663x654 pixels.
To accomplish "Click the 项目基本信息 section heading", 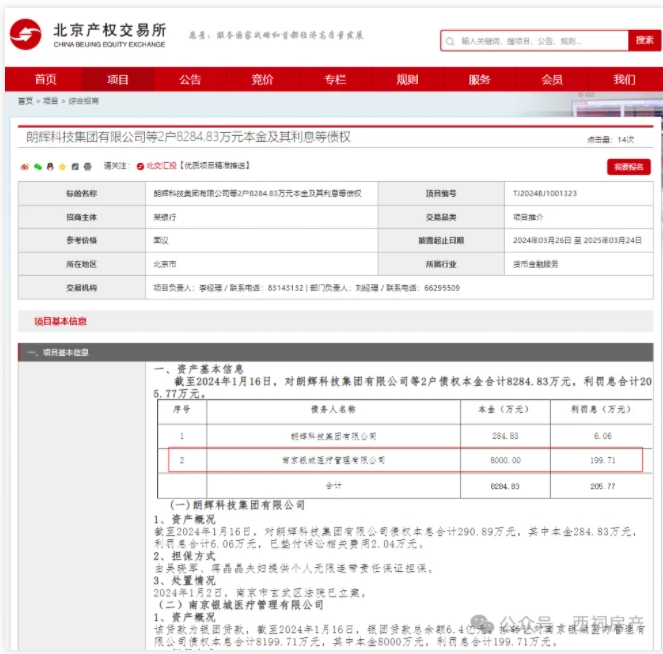I will coord(60,321).
